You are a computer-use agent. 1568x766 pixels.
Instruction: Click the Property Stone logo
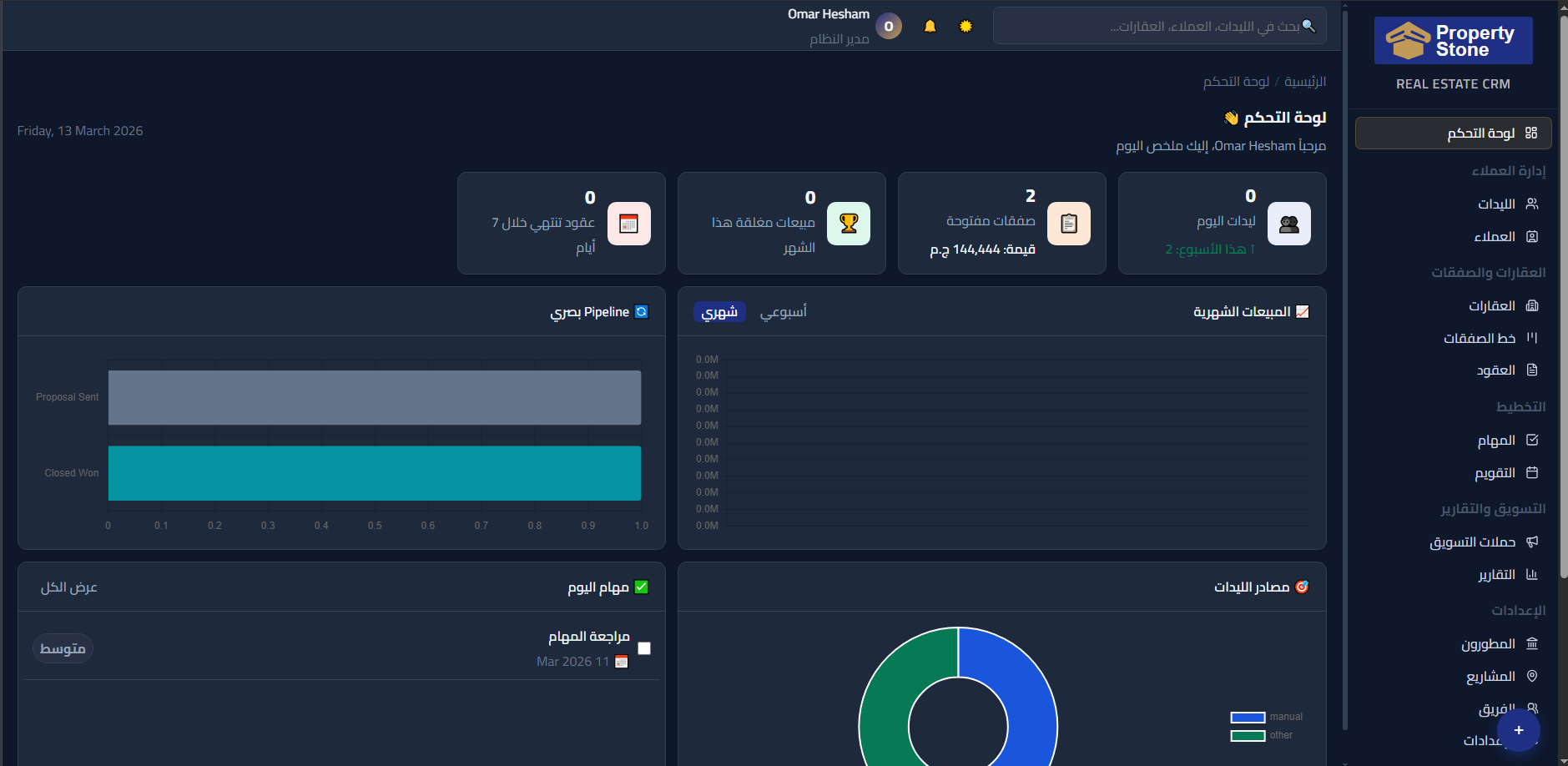[x=1453, y=40]
